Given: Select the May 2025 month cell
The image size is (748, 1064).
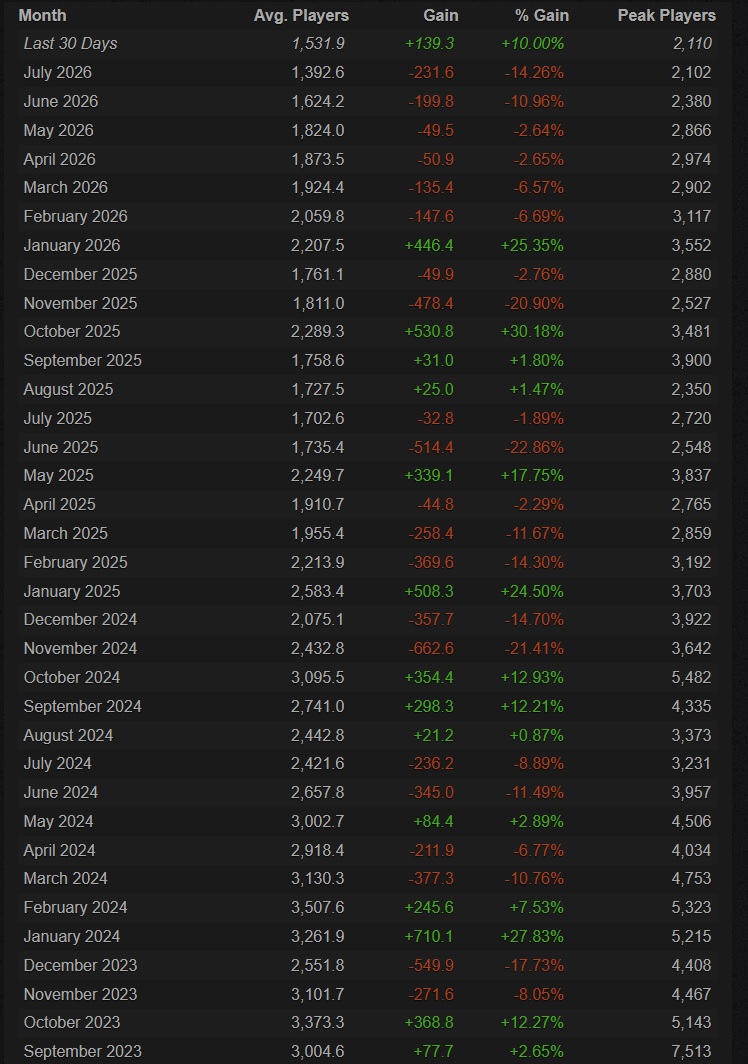Looking at the screenshot, I should coord(58,476).
